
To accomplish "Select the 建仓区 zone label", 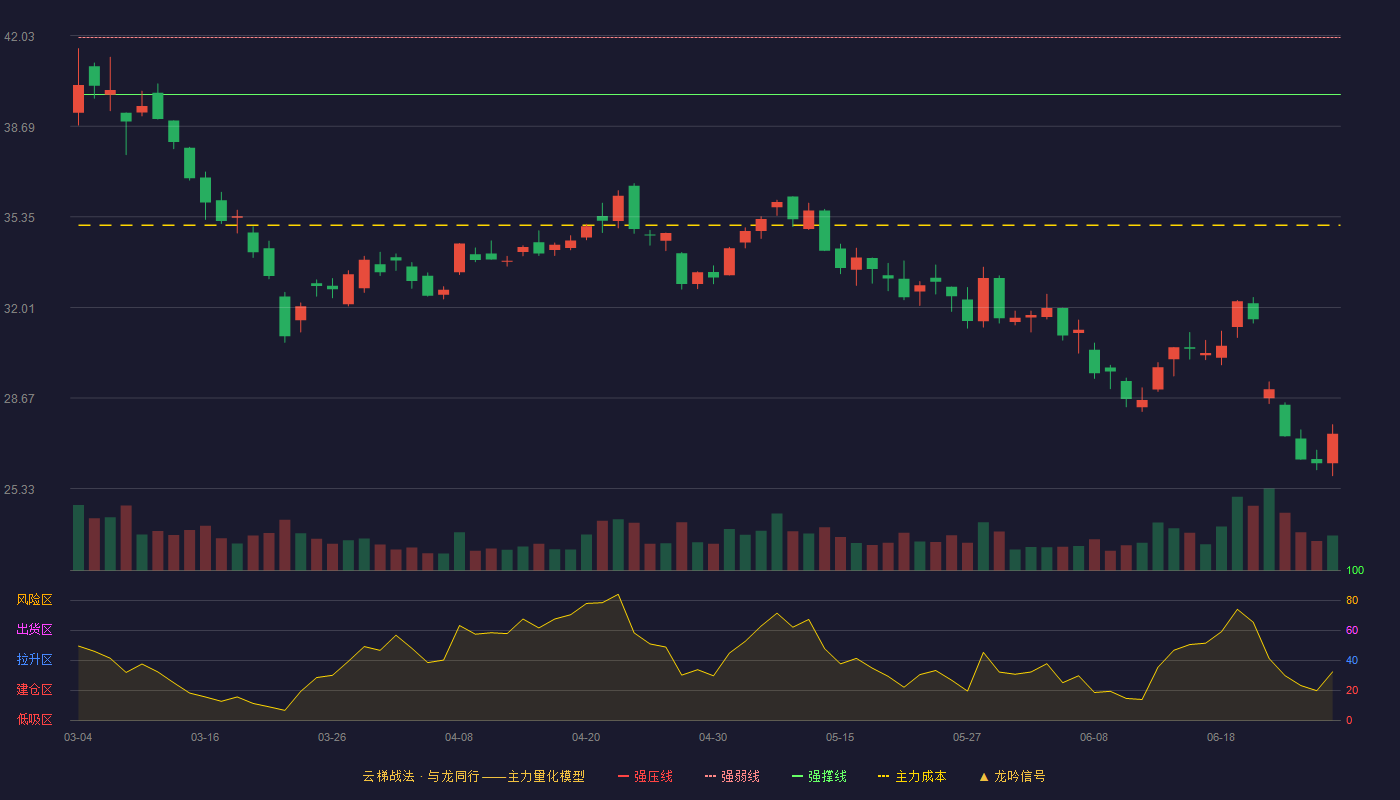I will [x=34, y=690].
